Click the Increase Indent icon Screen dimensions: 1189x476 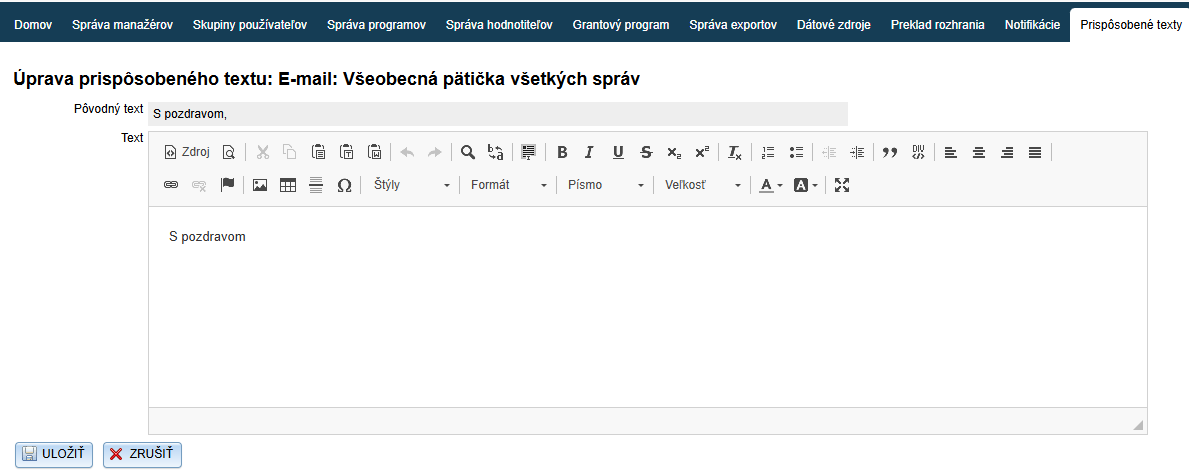(857, 152)
